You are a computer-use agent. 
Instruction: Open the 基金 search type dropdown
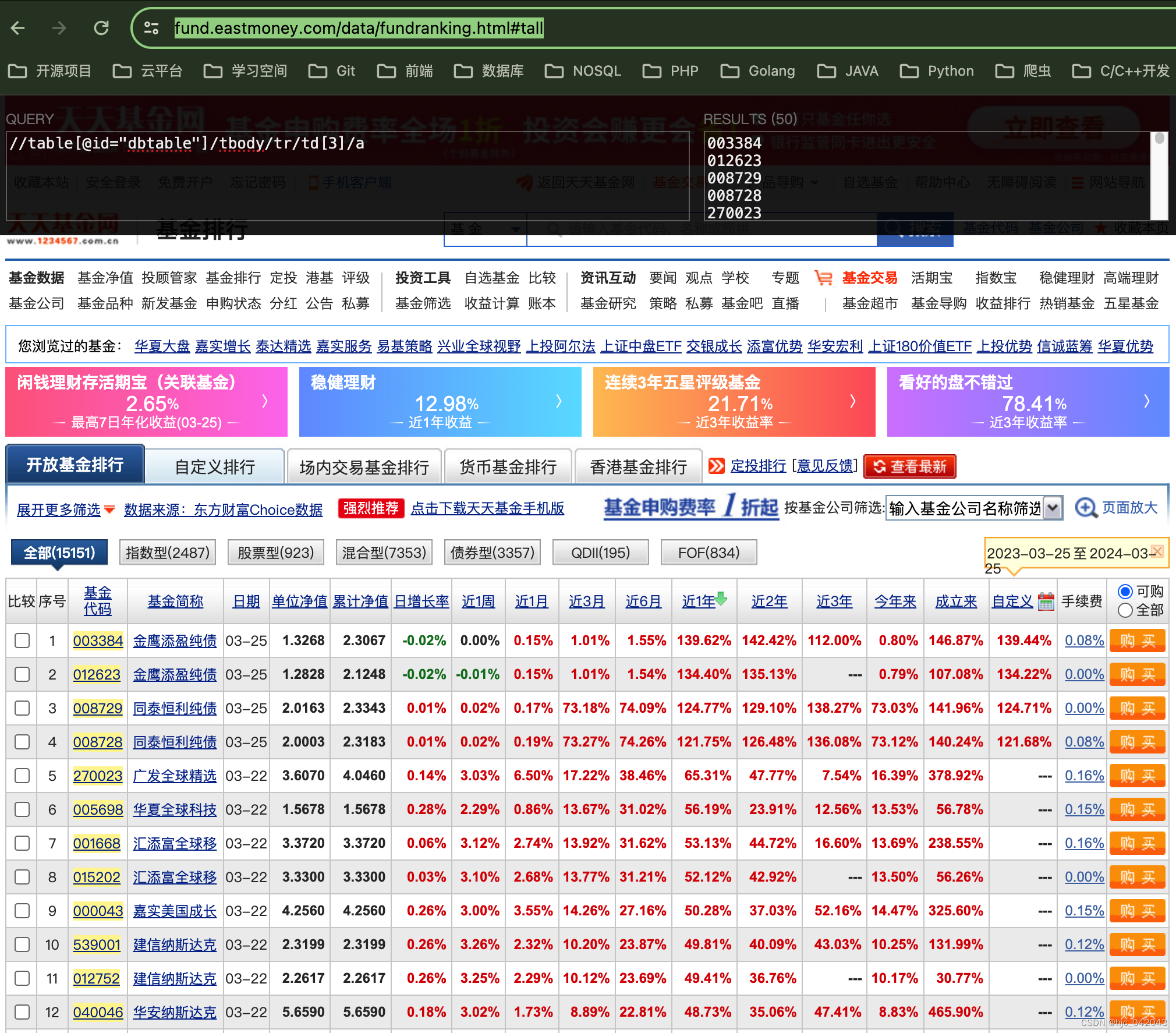pos(486,229)
